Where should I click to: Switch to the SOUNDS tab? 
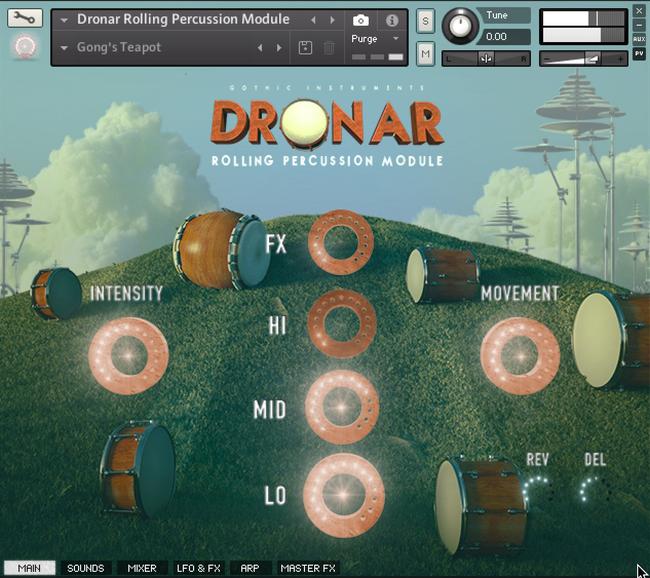tap(86, 568)
